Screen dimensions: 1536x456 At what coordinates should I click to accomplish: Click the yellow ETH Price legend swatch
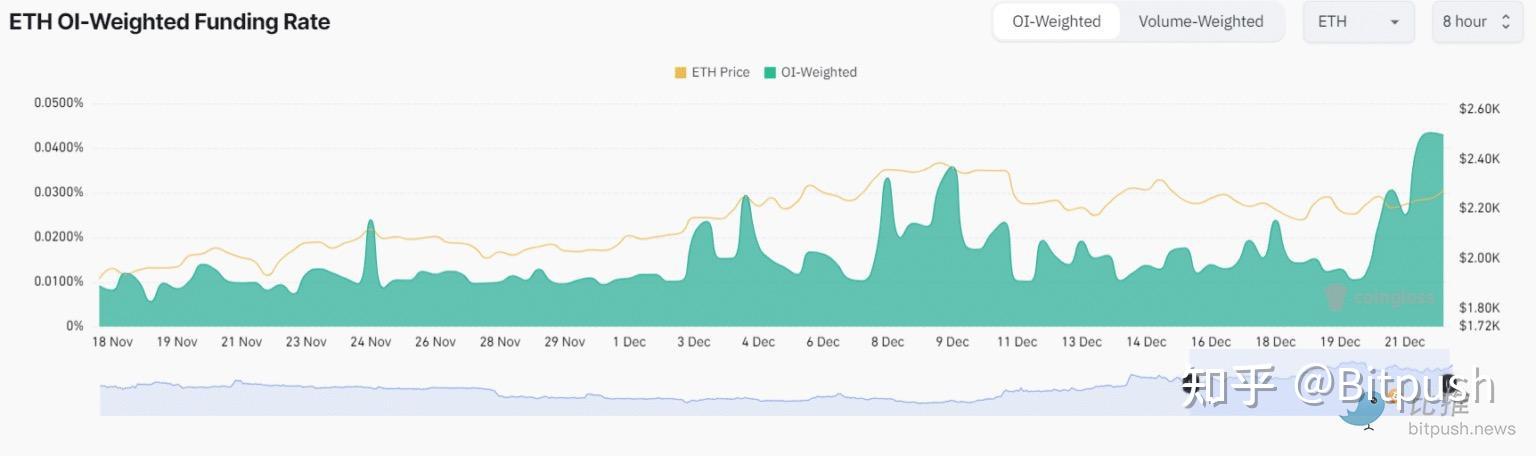tap(681, 72)
